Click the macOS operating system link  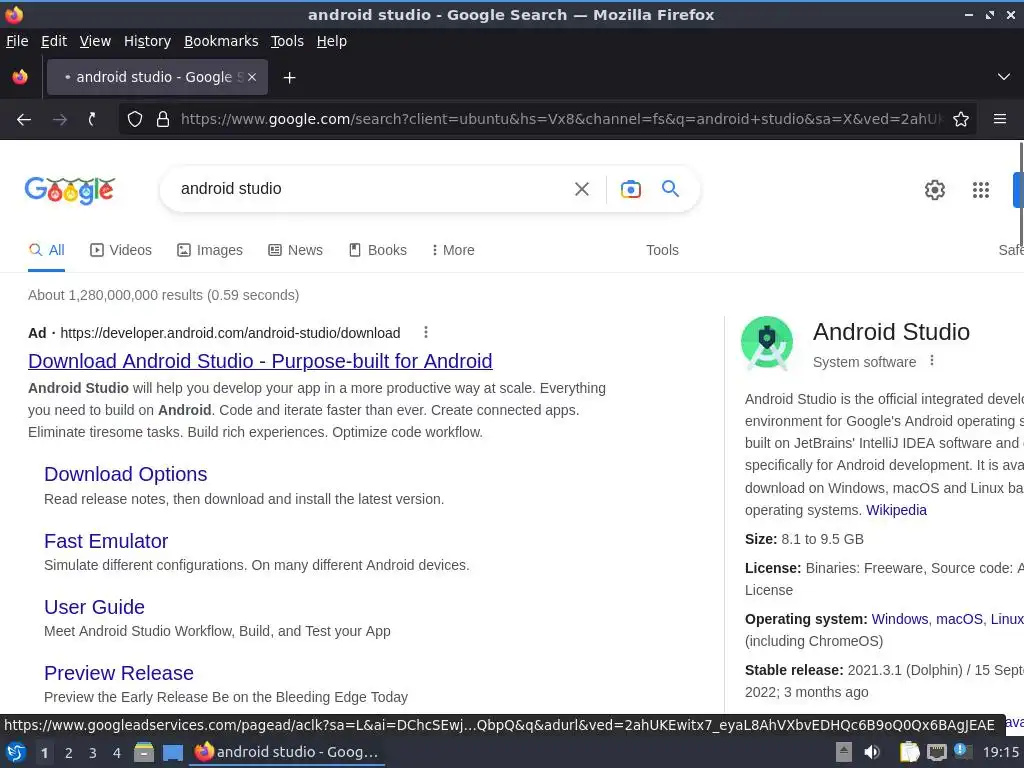tap(959, 619)
